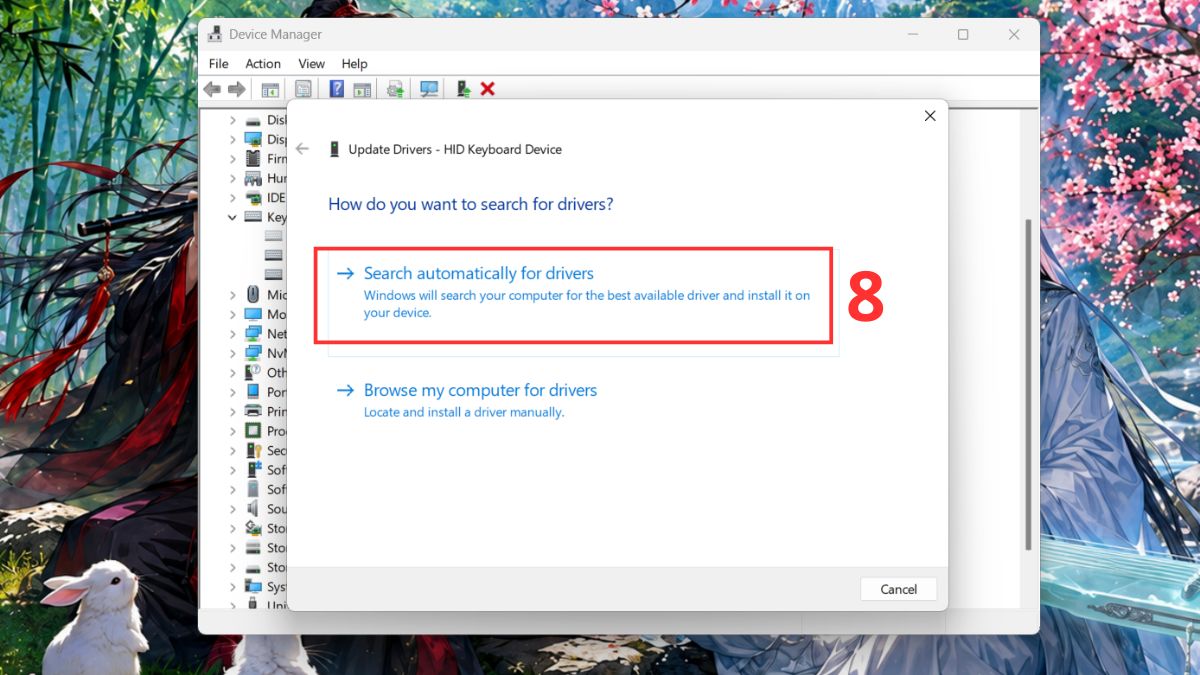Expand the Ports node chevron

click(232, 392)
